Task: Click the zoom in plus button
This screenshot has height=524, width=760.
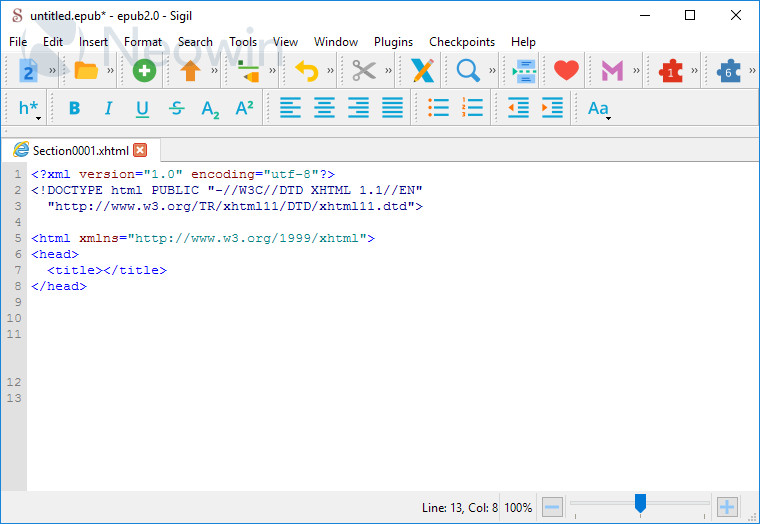Action: coord(727,507)
